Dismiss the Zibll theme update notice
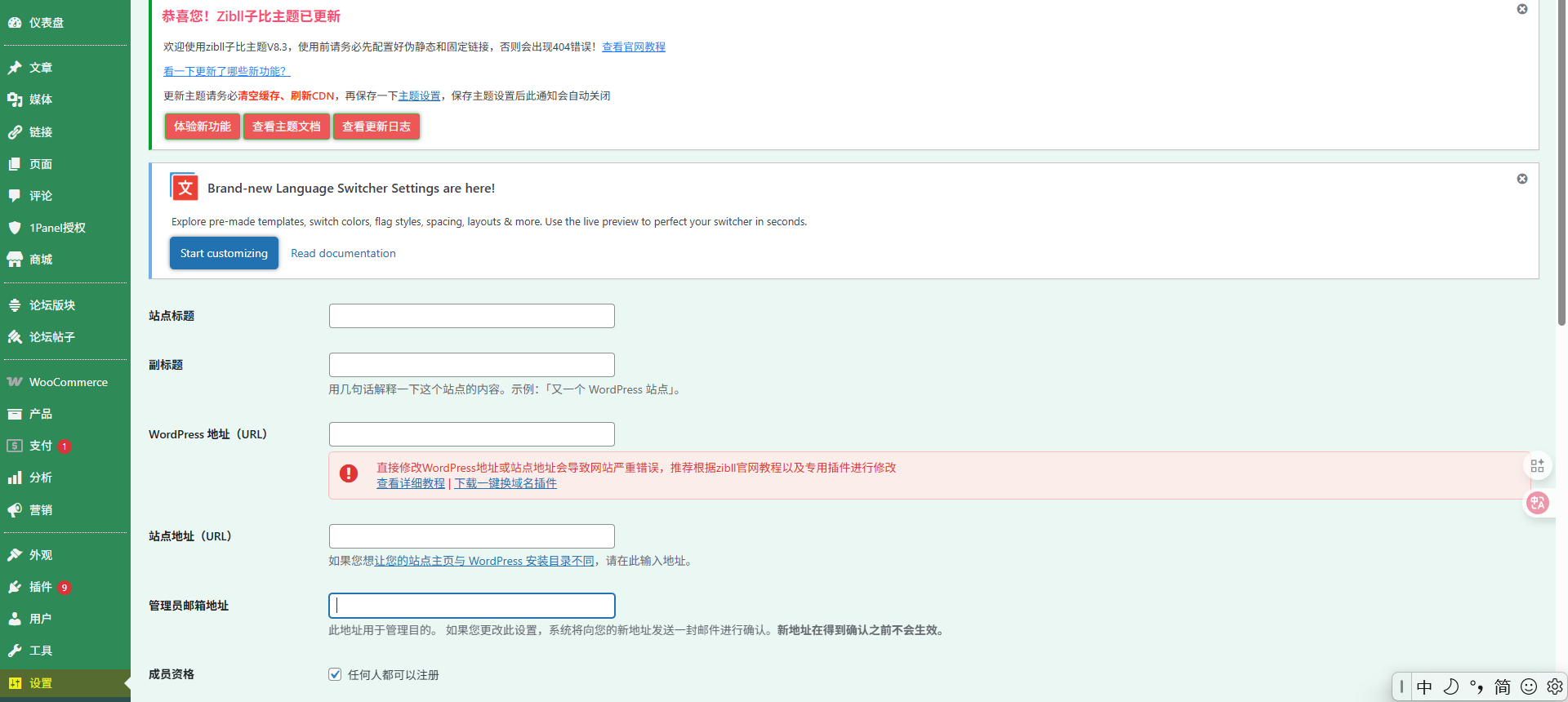Viewport: 1568px width, 702px height. [x=1522, y=9]
